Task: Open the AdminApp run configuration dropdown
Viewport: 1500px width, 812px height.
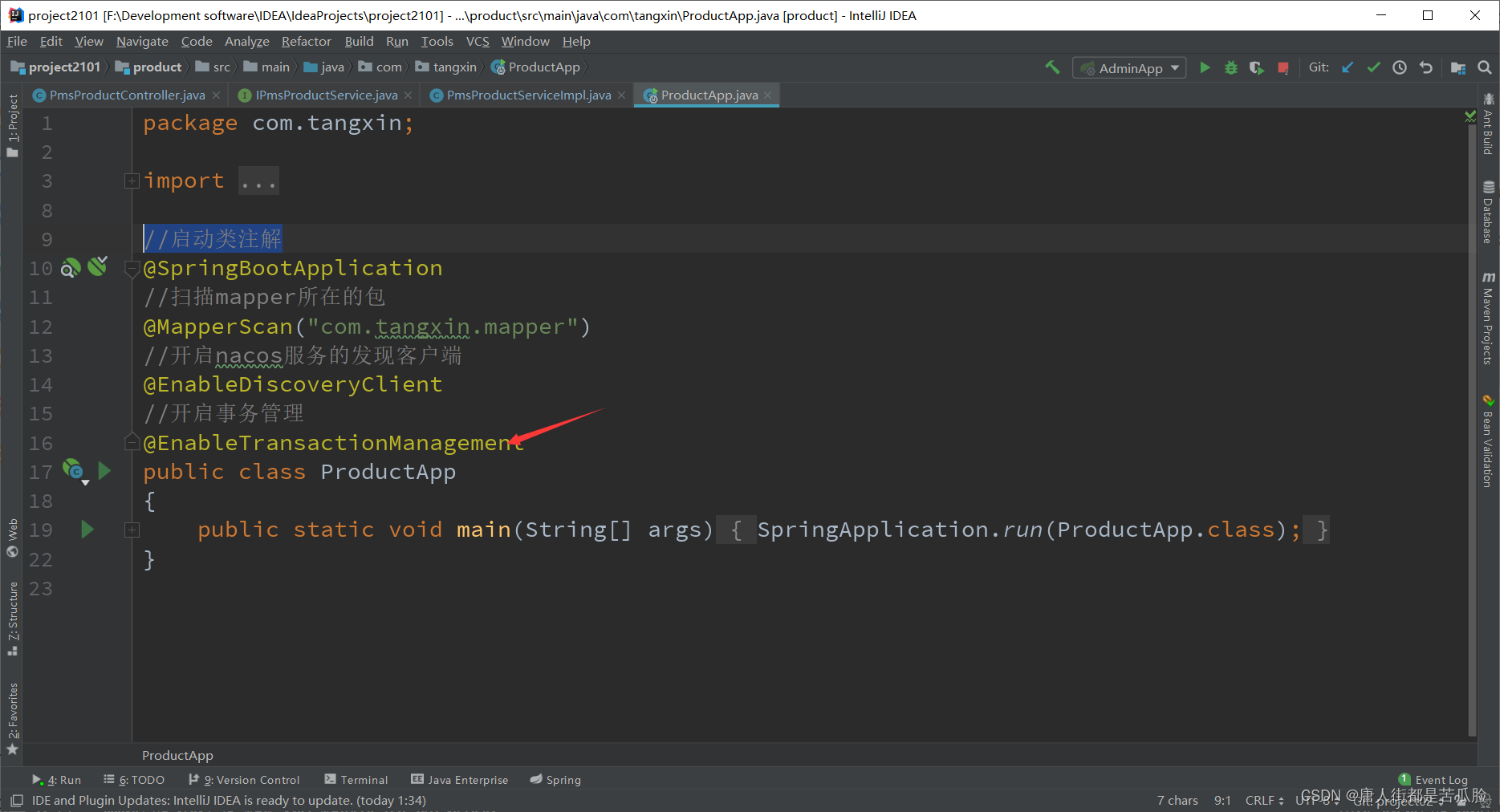Action: pyautogui.click(x=1130, y=68)
